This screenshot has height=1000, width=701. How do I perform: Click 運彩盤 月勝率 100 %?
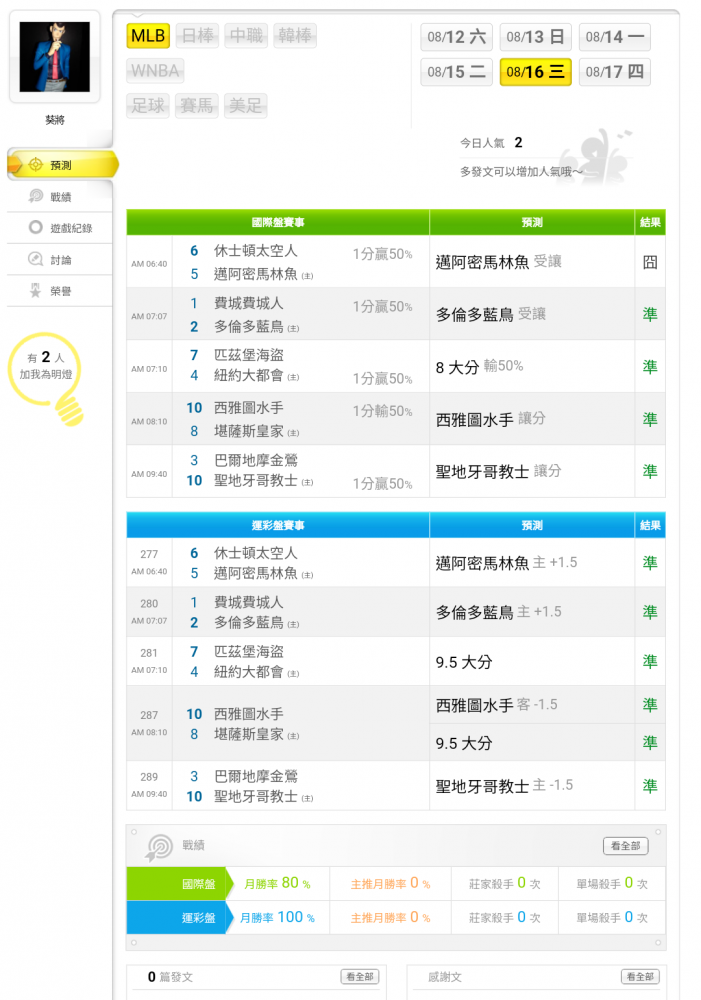pyautogui.click(x=277, y=918)
